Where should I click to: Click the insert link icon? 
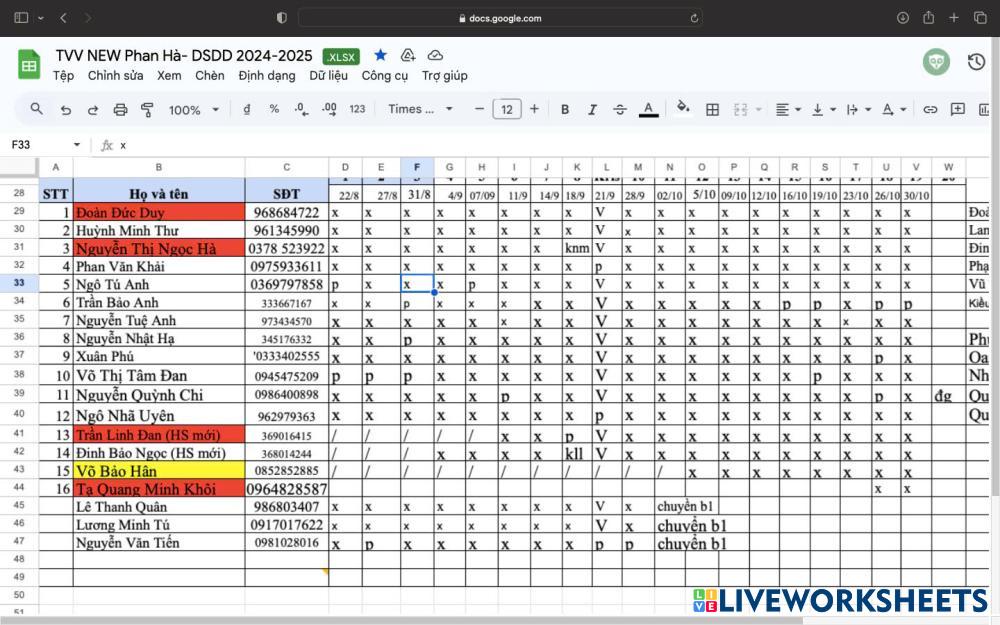pyautogui.click(x=930, y=109)
